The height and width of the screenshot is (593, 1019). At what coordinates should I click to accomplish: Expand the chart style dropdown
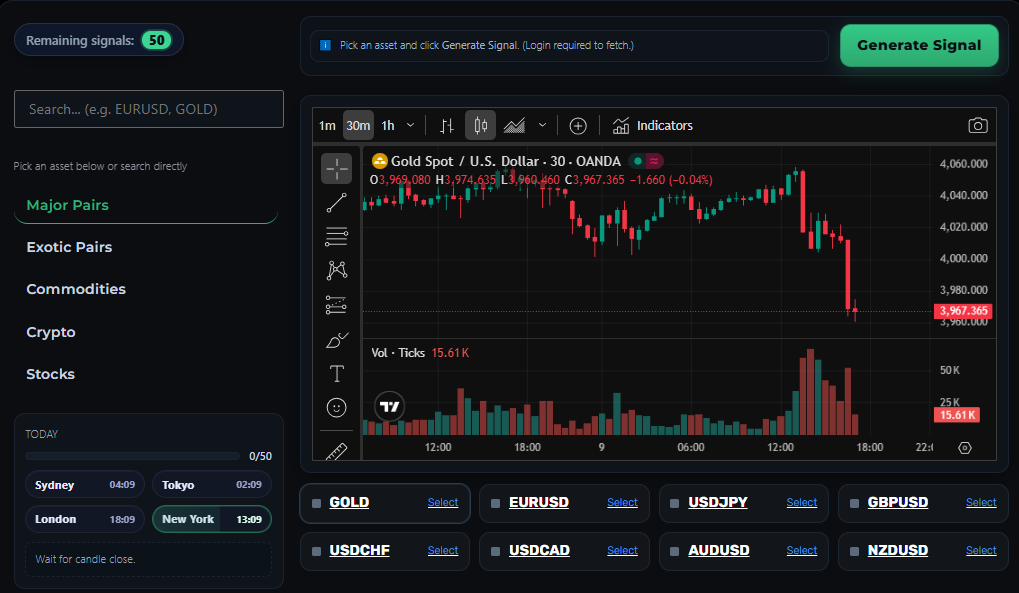pyautogui.click(x=542, y=125)
